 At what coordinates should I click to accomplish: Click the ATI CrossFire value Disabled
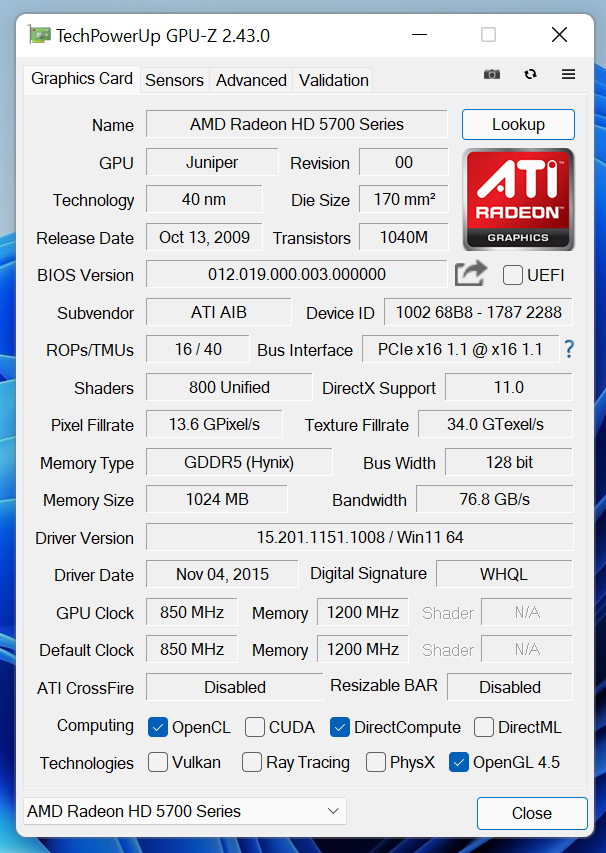point(234,688)
